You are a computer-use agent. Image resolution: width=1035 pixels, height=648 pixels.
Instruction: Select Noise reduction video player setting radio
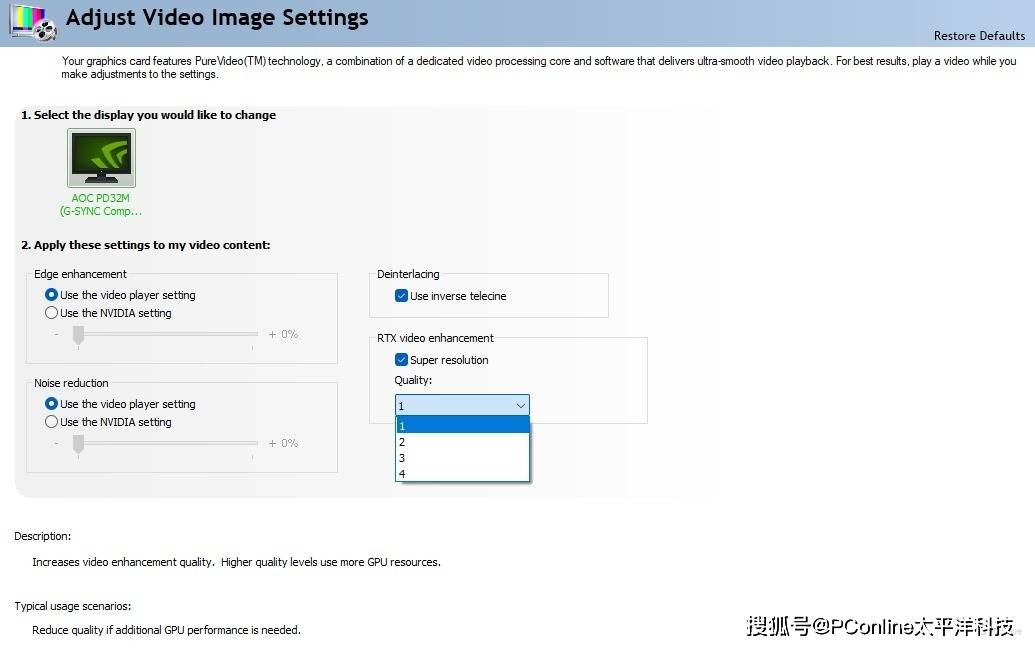coord(52,404)
